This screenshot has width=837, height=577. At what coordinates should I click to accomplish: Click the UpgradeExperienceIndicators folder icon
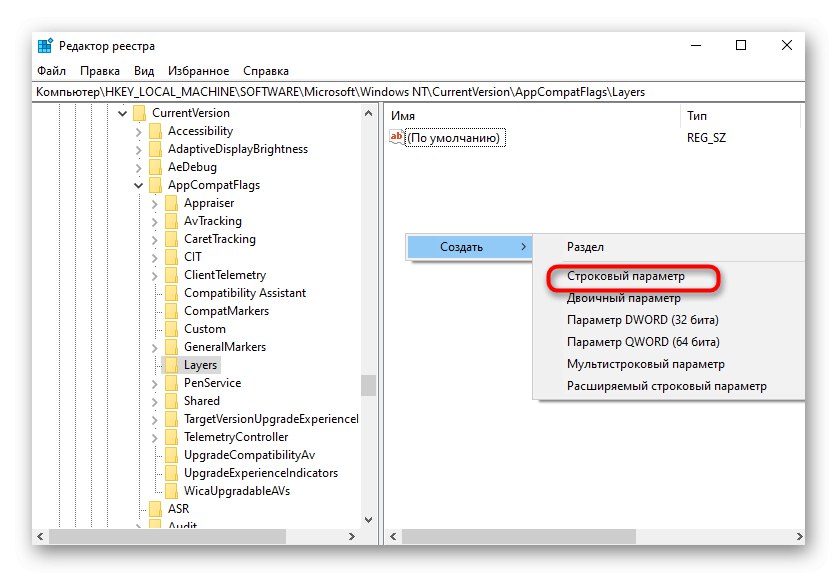click(x=171, y=473)
